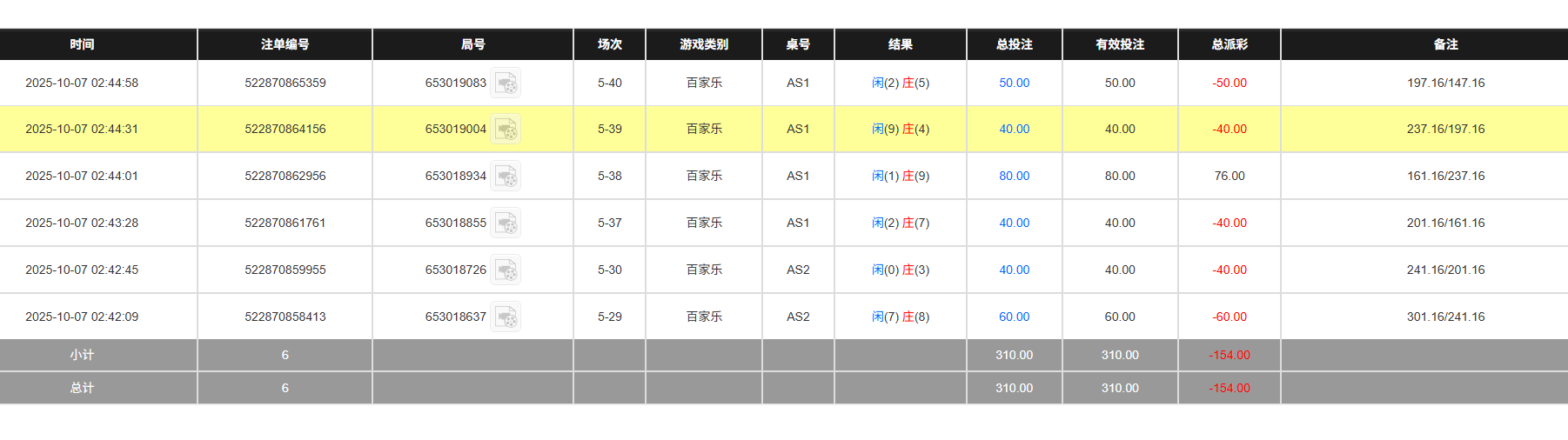
Task: Click the result cell 闲(1) 庄(9)
Action: coord(900,177)
